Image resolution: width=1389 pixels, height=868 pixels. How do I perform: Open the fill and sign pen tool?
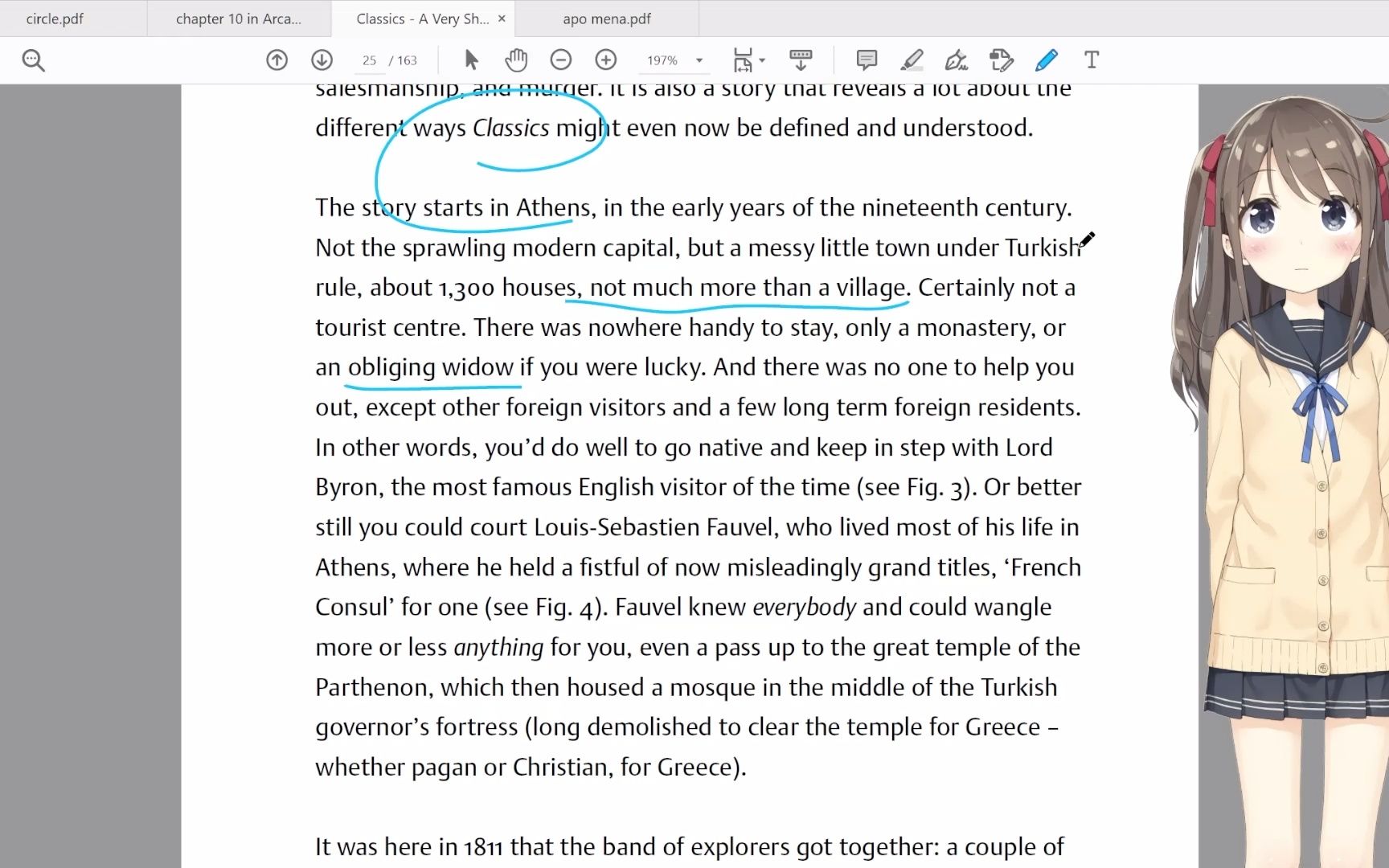957,60
